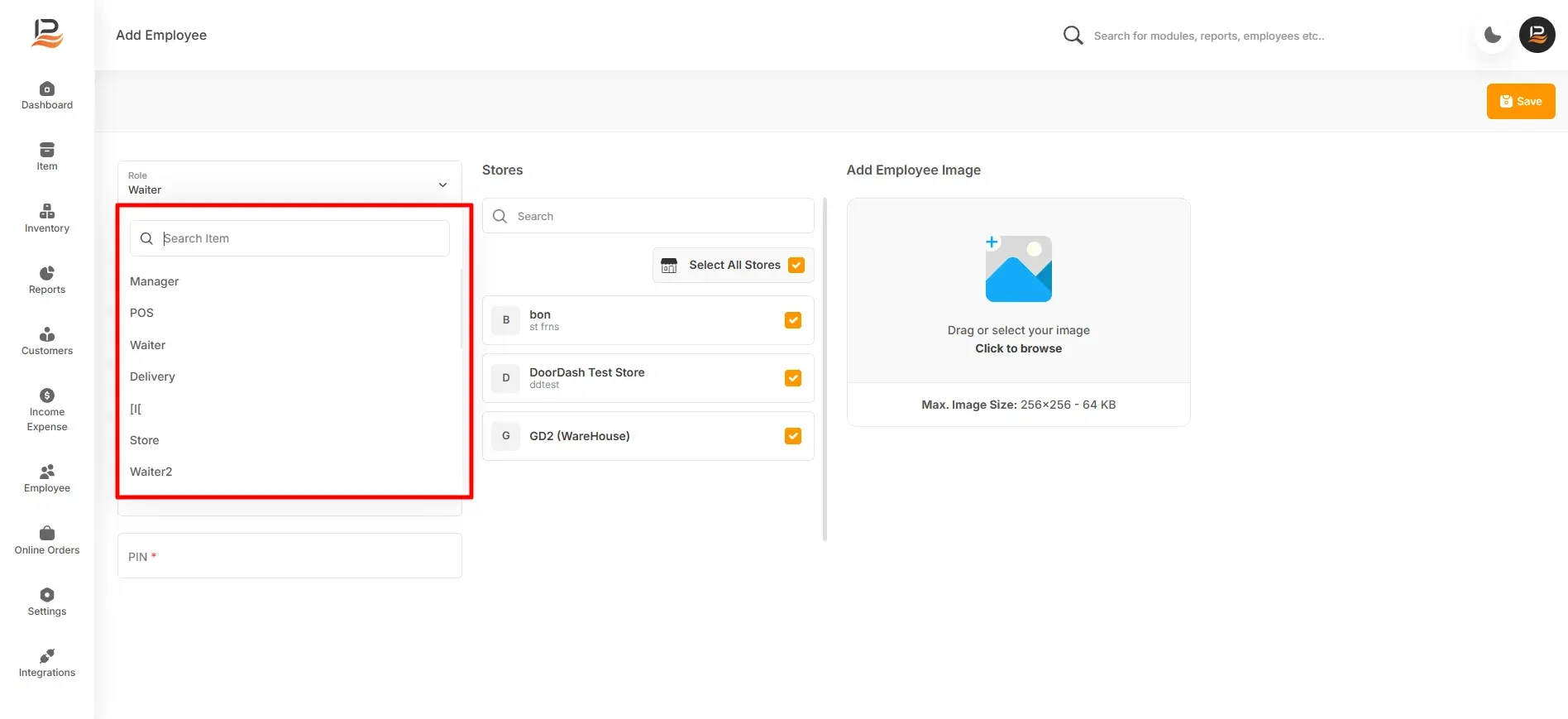Collapse the Role dropdown chevron

(442, 185)
